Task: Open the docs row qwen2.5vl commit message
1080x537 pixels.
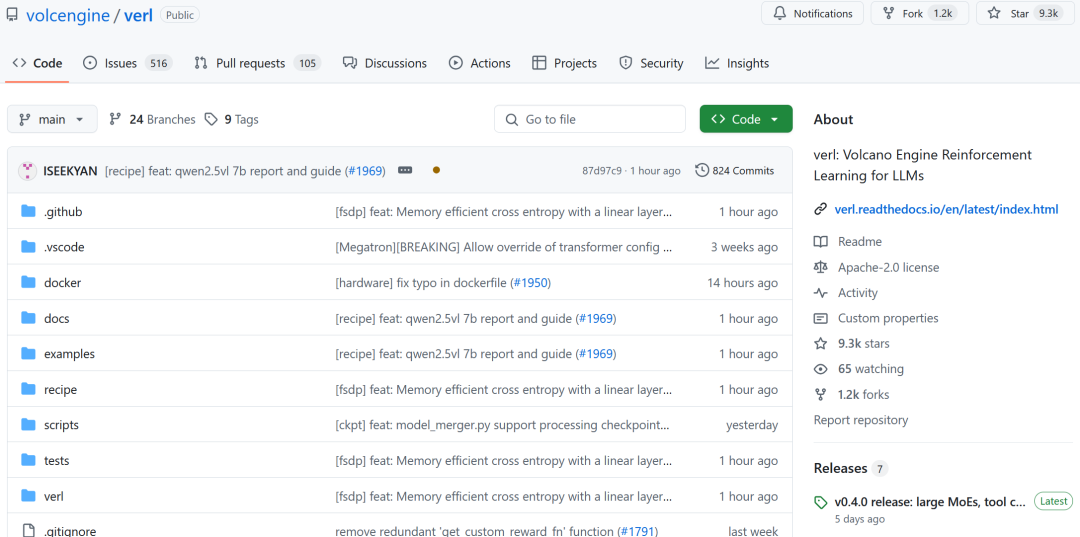Action: click(455, 319)
